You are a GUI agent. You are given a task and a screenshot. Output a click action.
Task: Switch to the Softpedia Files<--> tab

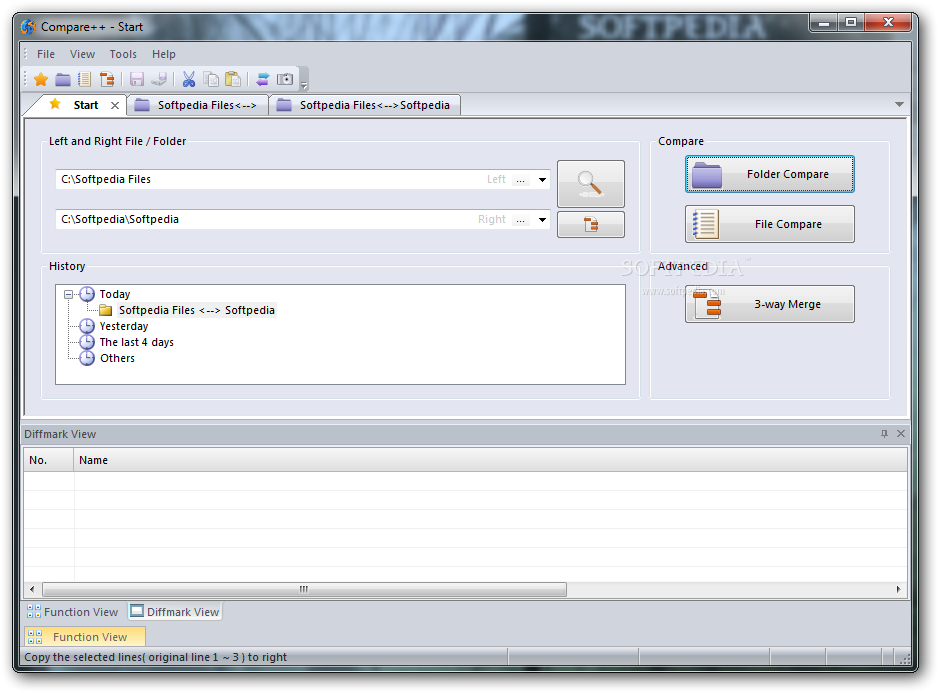[x=198, y=105]
